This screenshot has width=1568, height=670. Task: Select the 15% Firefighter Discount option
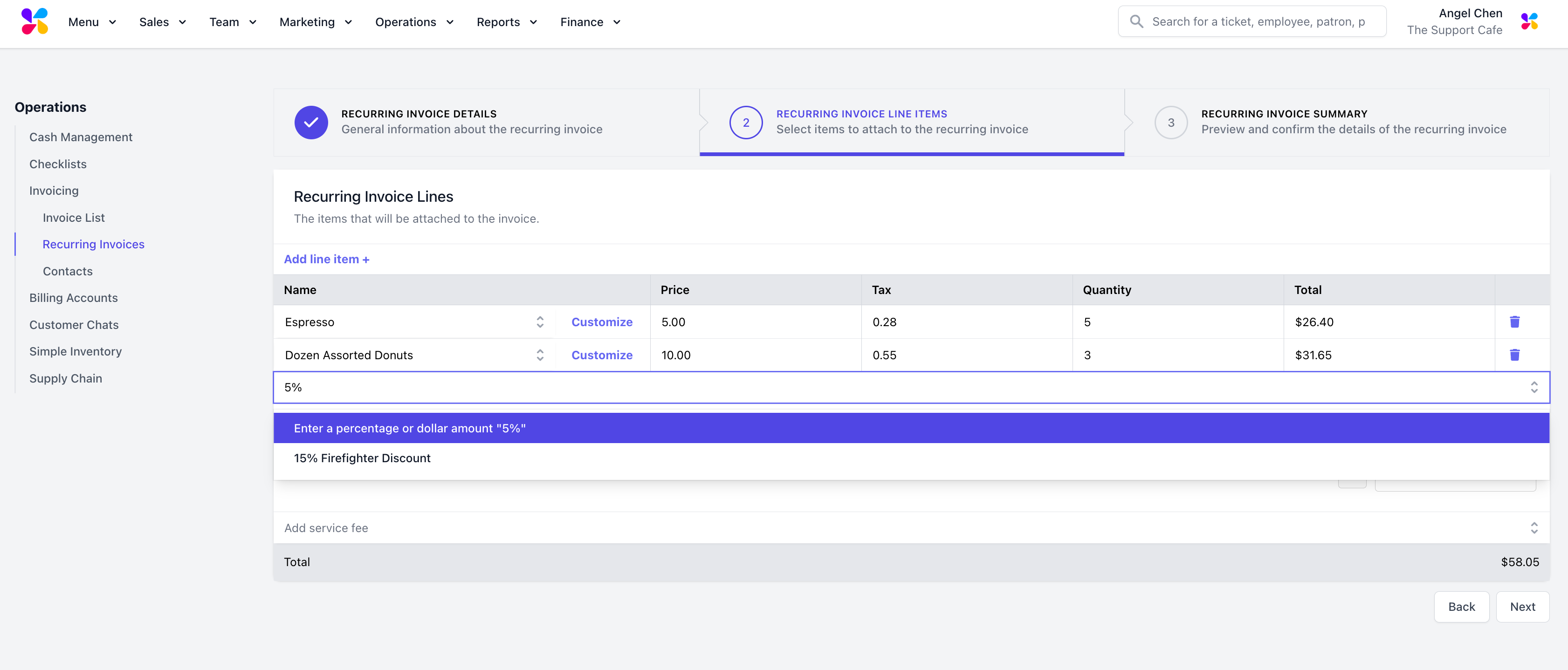pyautogui.click(x=362, y=458)
